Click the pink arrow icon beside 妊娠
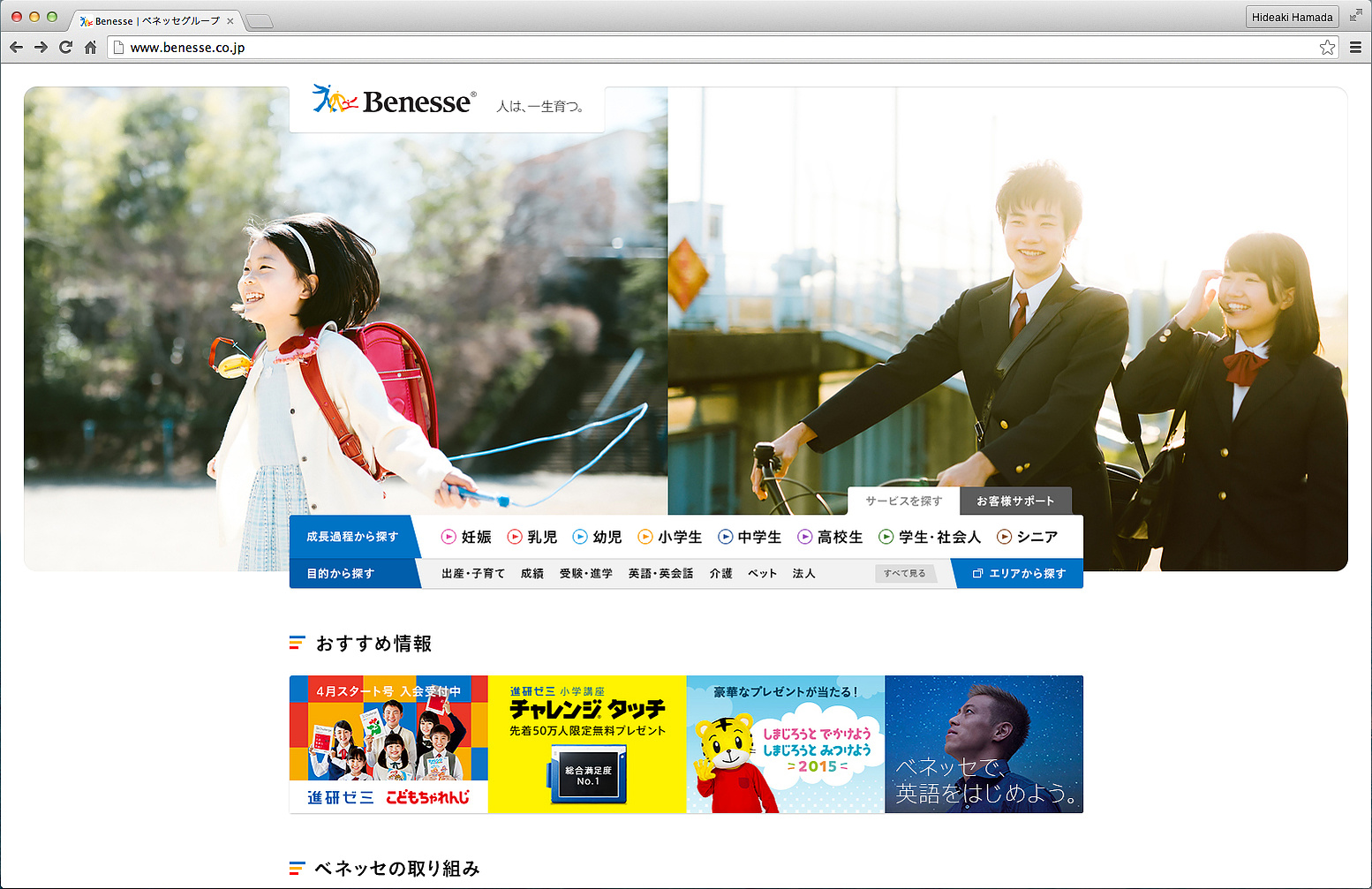The image size is (1372, 889). tap(449, 537)
